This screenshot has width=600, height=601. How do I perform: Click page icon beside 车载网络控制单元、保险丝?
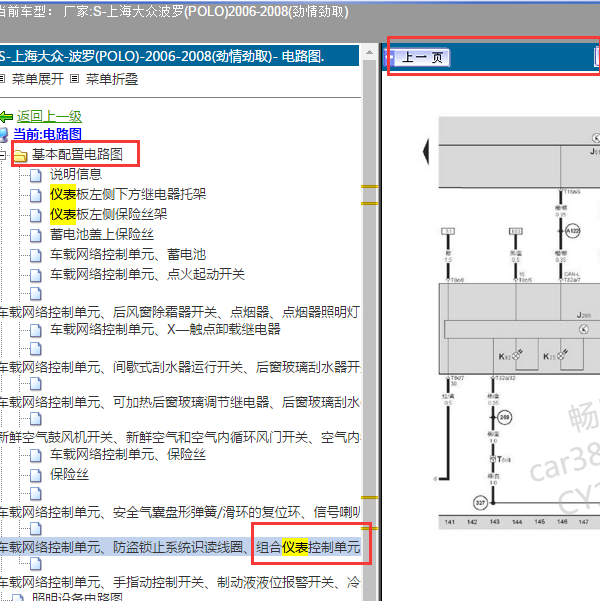pyautogui.click(x=36, y=456)
